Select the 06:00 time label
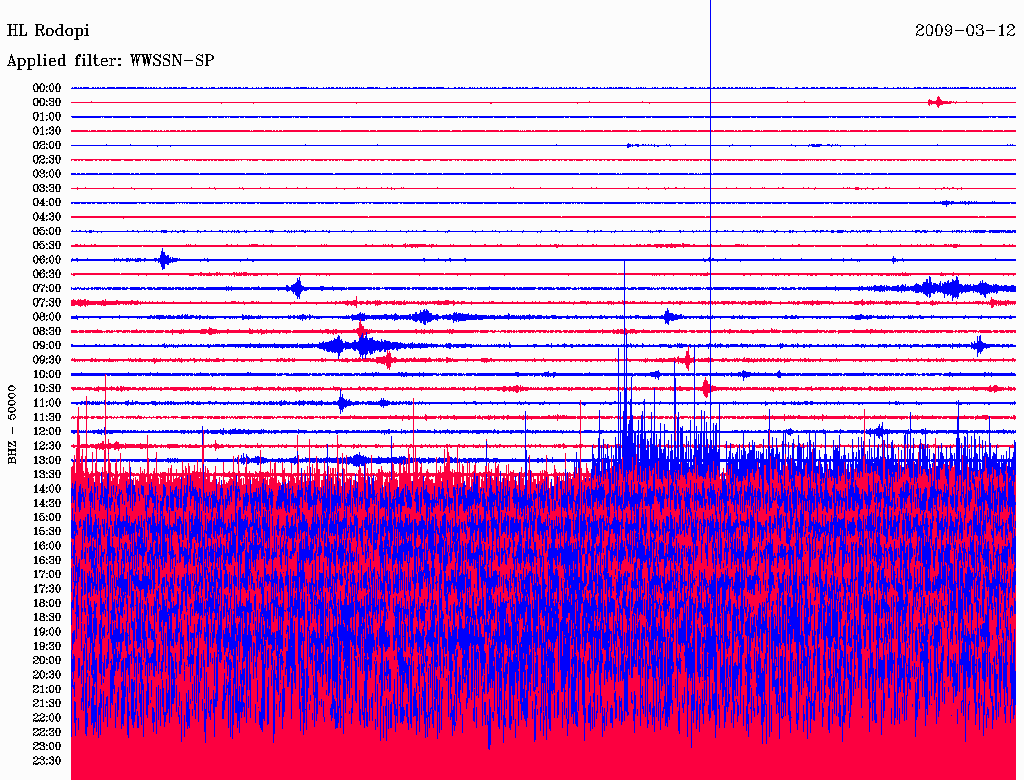 point(47,260)
